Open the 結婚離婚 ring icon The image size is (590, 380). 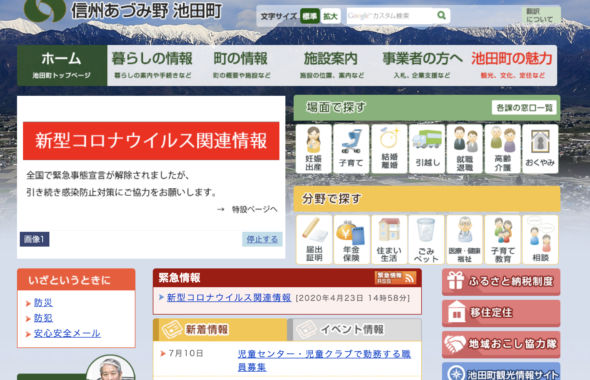pos(389,149)
